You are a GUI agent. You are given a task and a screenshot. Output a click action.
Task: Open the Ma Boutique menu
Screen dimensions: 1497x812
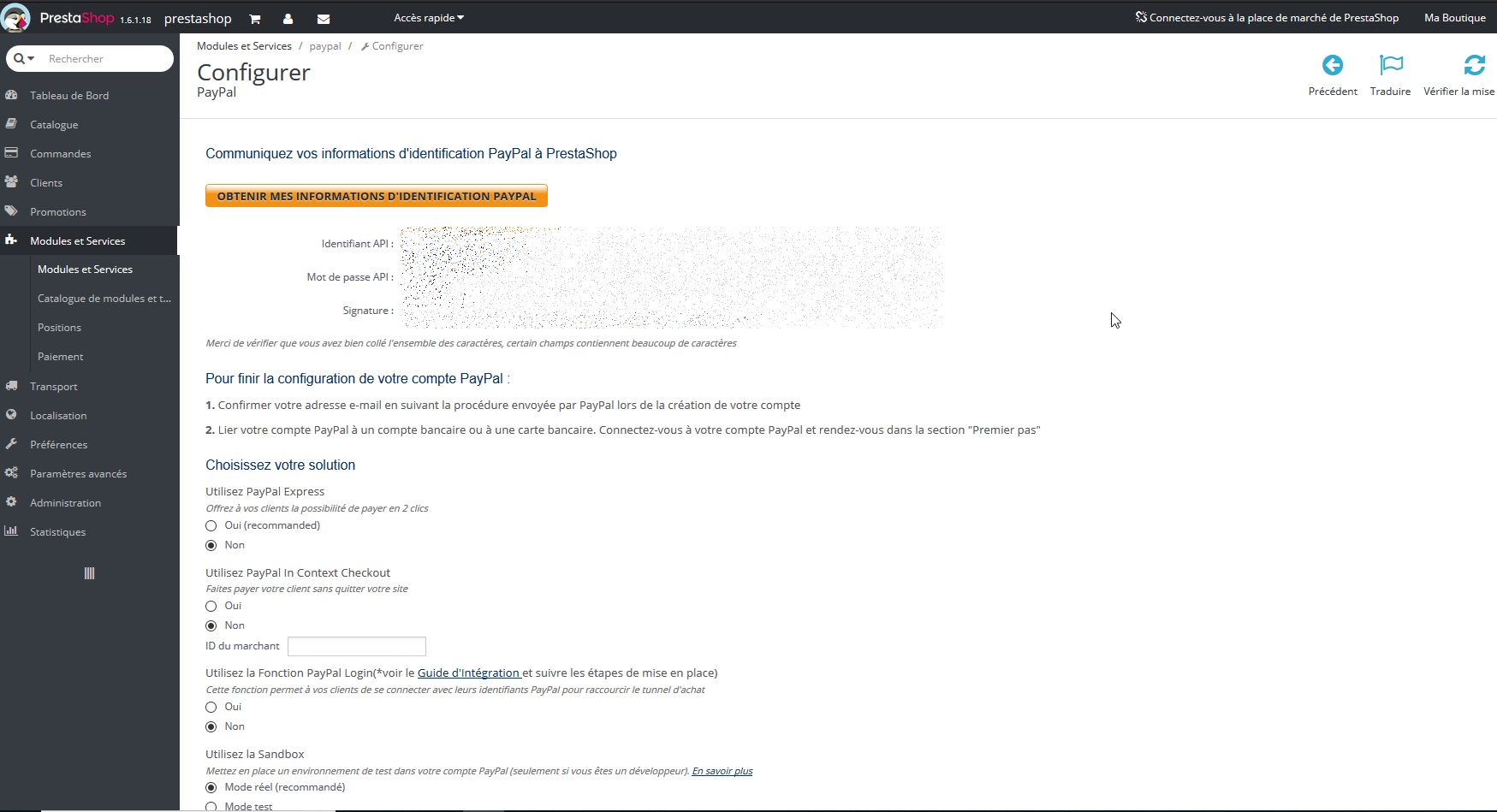(x=1454, y=18)
